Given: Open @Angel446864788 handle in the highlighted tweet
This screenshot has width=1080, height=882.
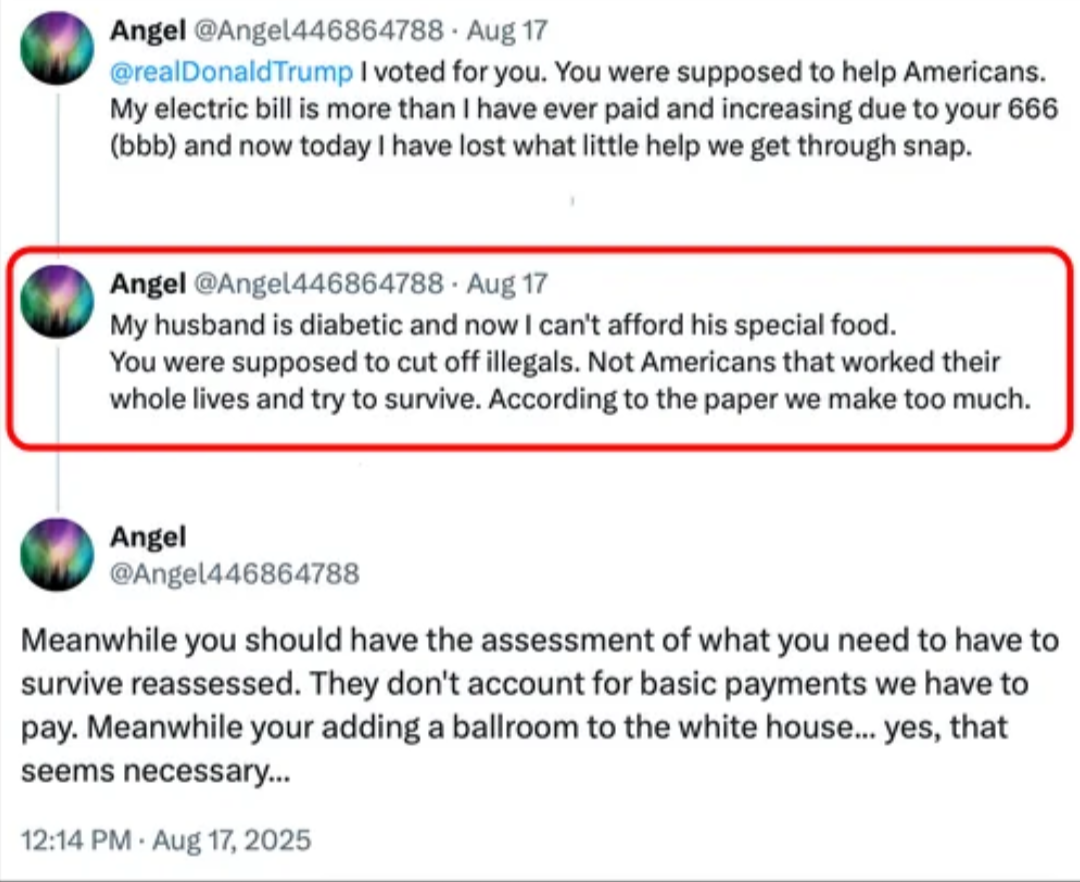Looking at the screenshot, I should click(x=318, y=284).
